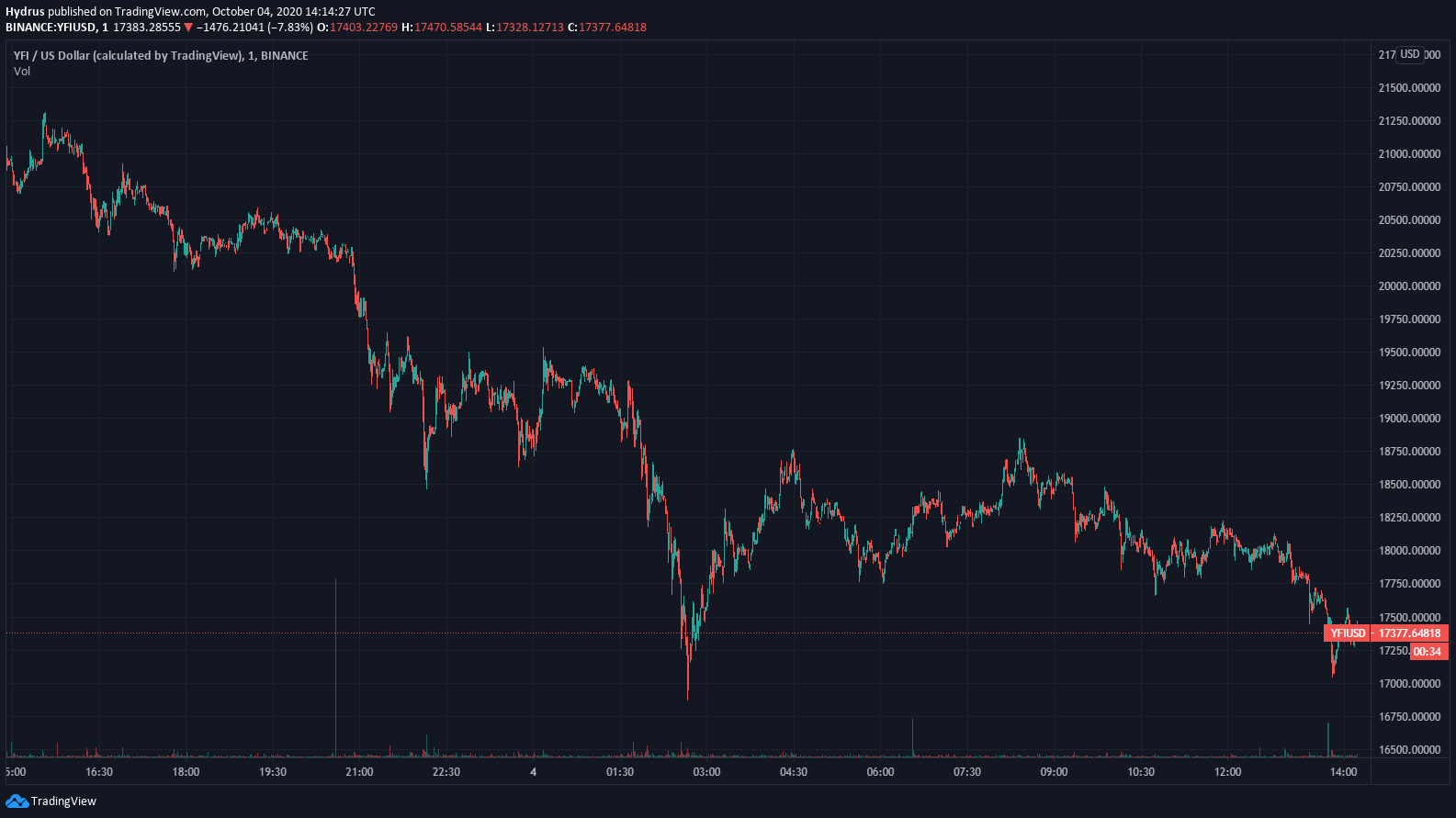The image size is (1456, 818).
Task: Click the 17500.00000 price axis label
Action: (x=1409, y=618)
